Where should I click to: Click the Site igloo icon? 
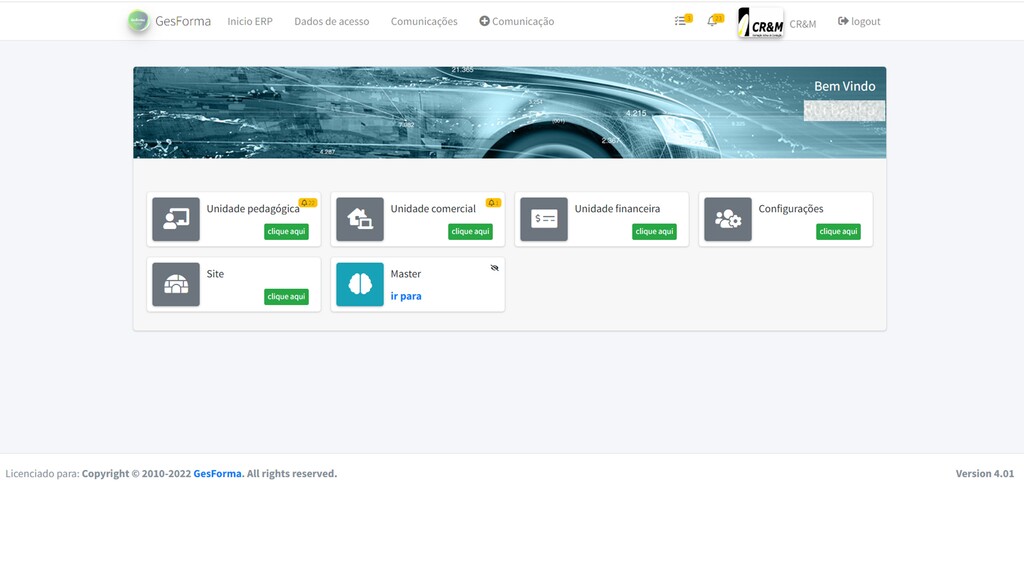tap(176, 284)
